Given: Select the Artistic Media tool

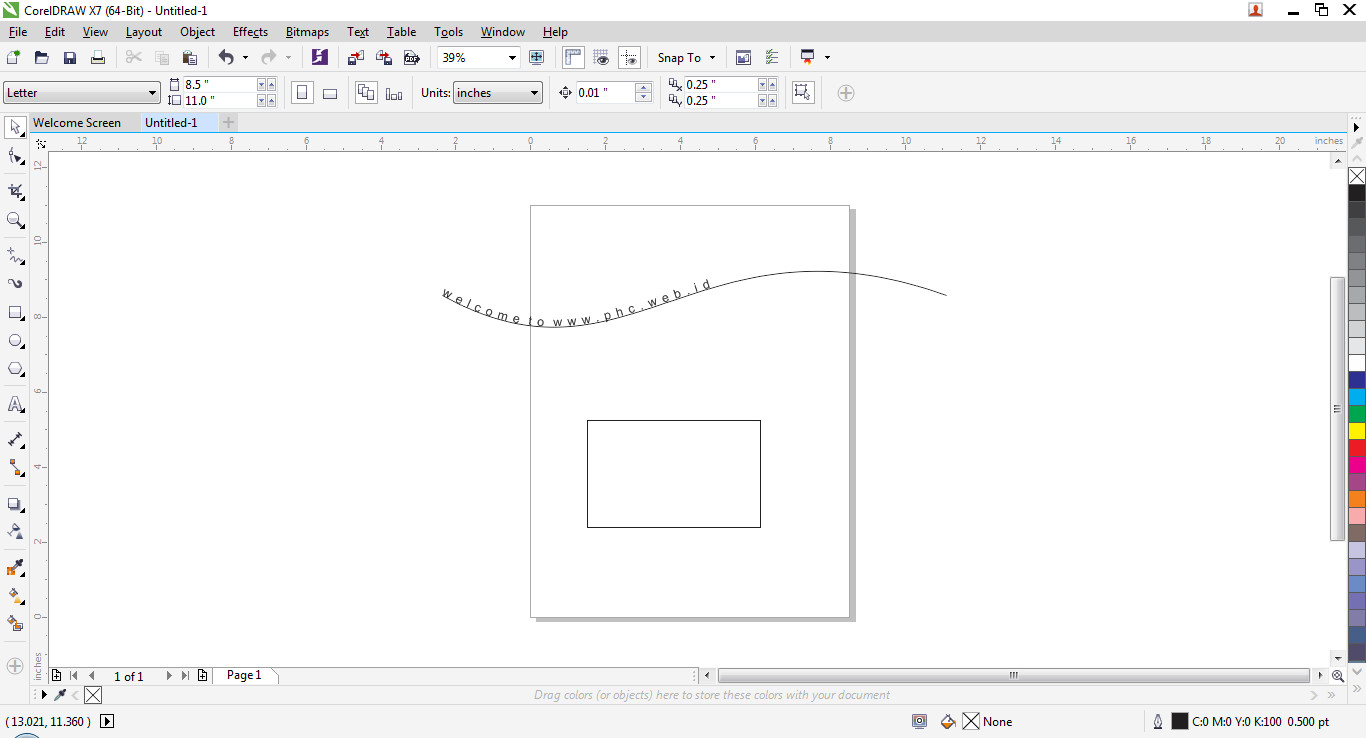Looking at the screenshot, I should pyautogui.click(x=16, y=283).
